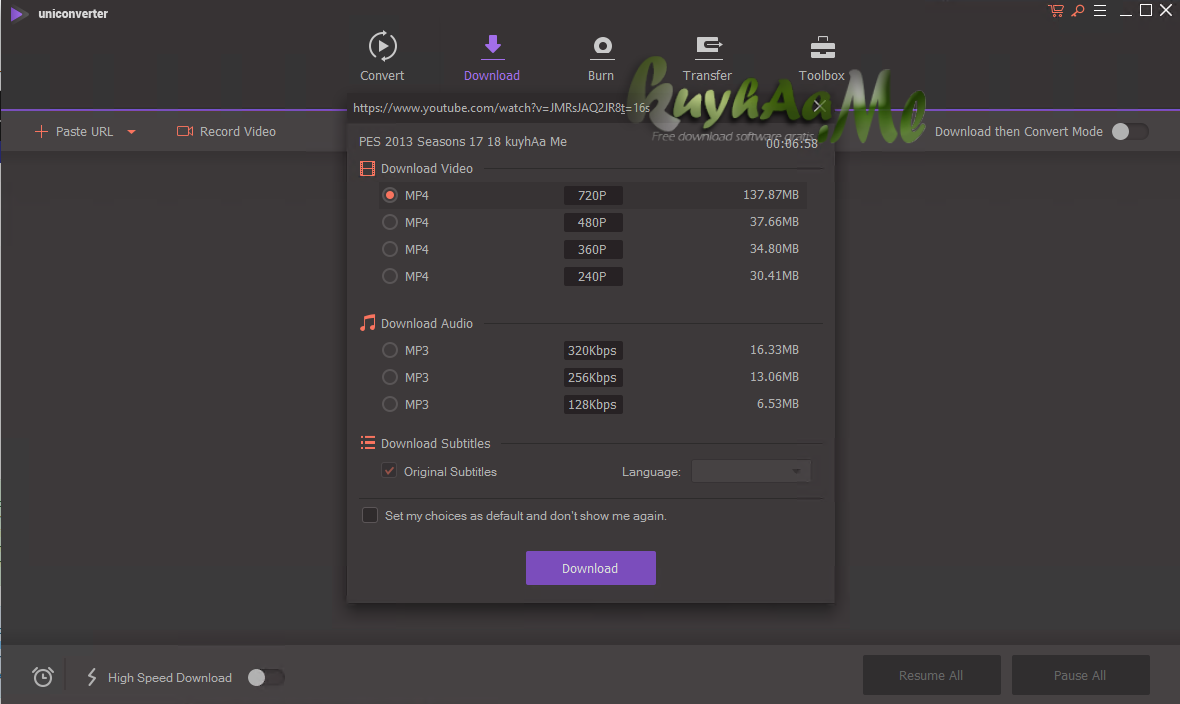Click the 6.53MB file size

(777, 404)
